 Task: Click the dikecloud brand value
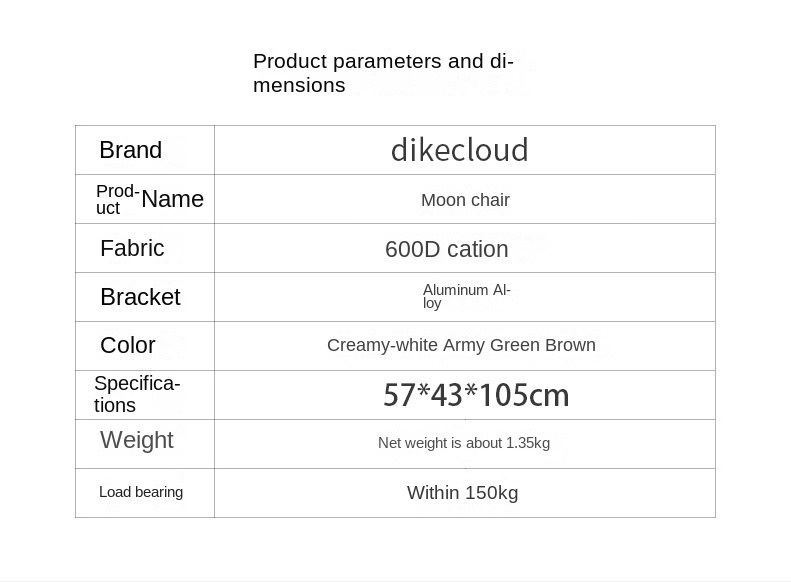(459, 150)
